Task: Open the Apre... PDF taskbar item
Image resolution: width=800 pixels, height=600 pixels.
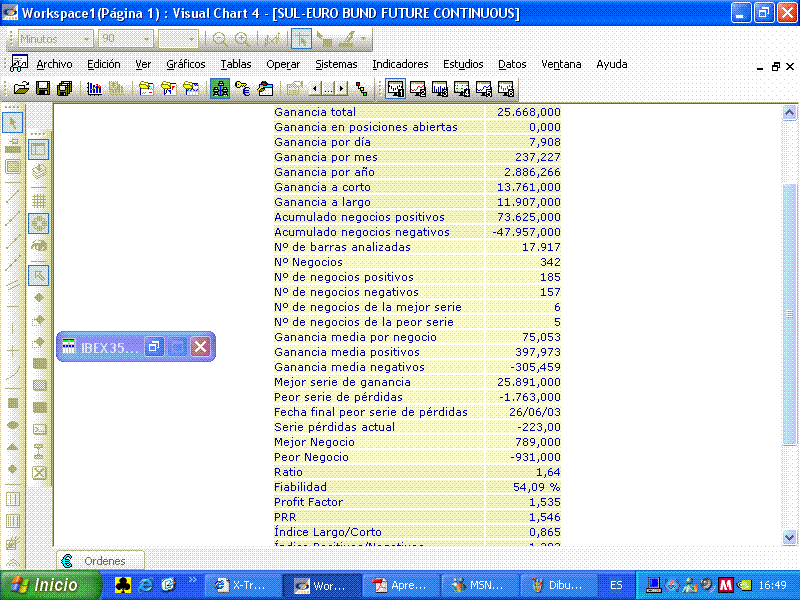Action: coord(400,585)
